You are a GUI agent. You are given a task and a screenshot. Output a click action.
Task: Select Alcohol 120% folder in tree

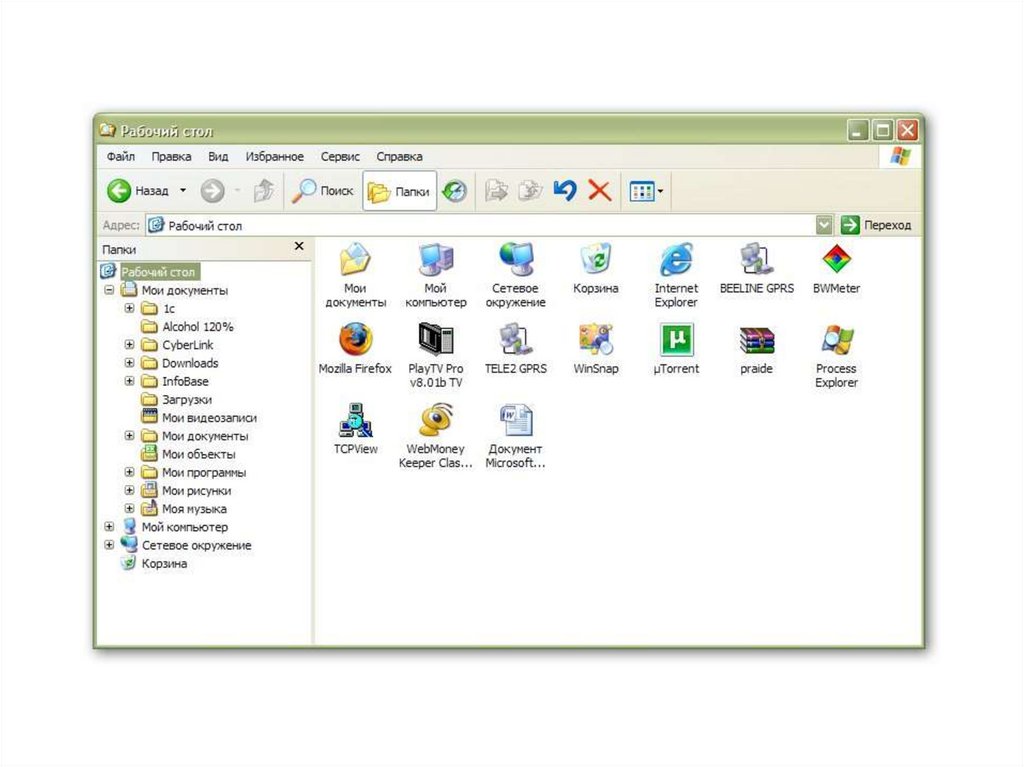(x=197, y=327)
